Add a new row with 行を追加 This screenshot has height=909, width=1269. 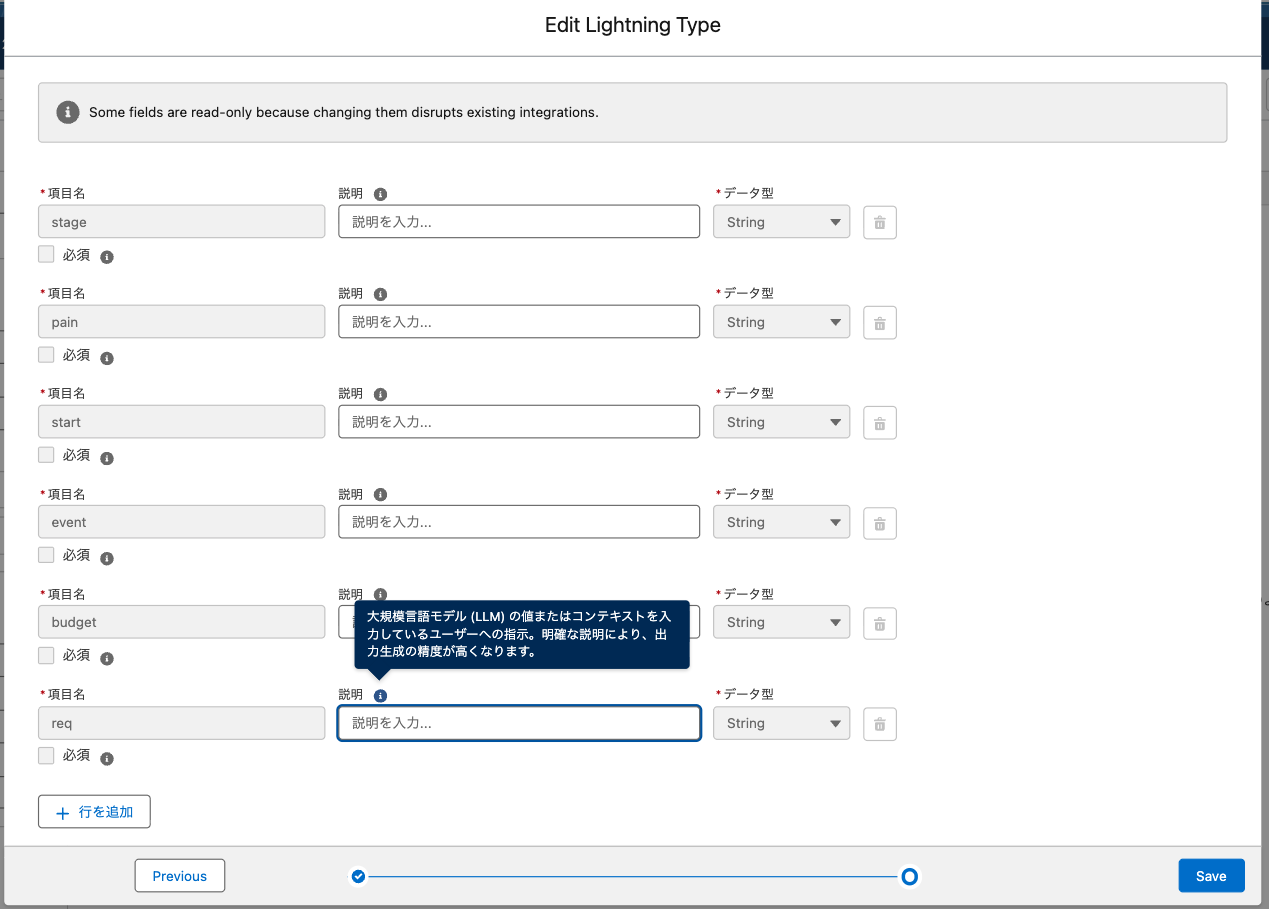[x=94, y=812]
